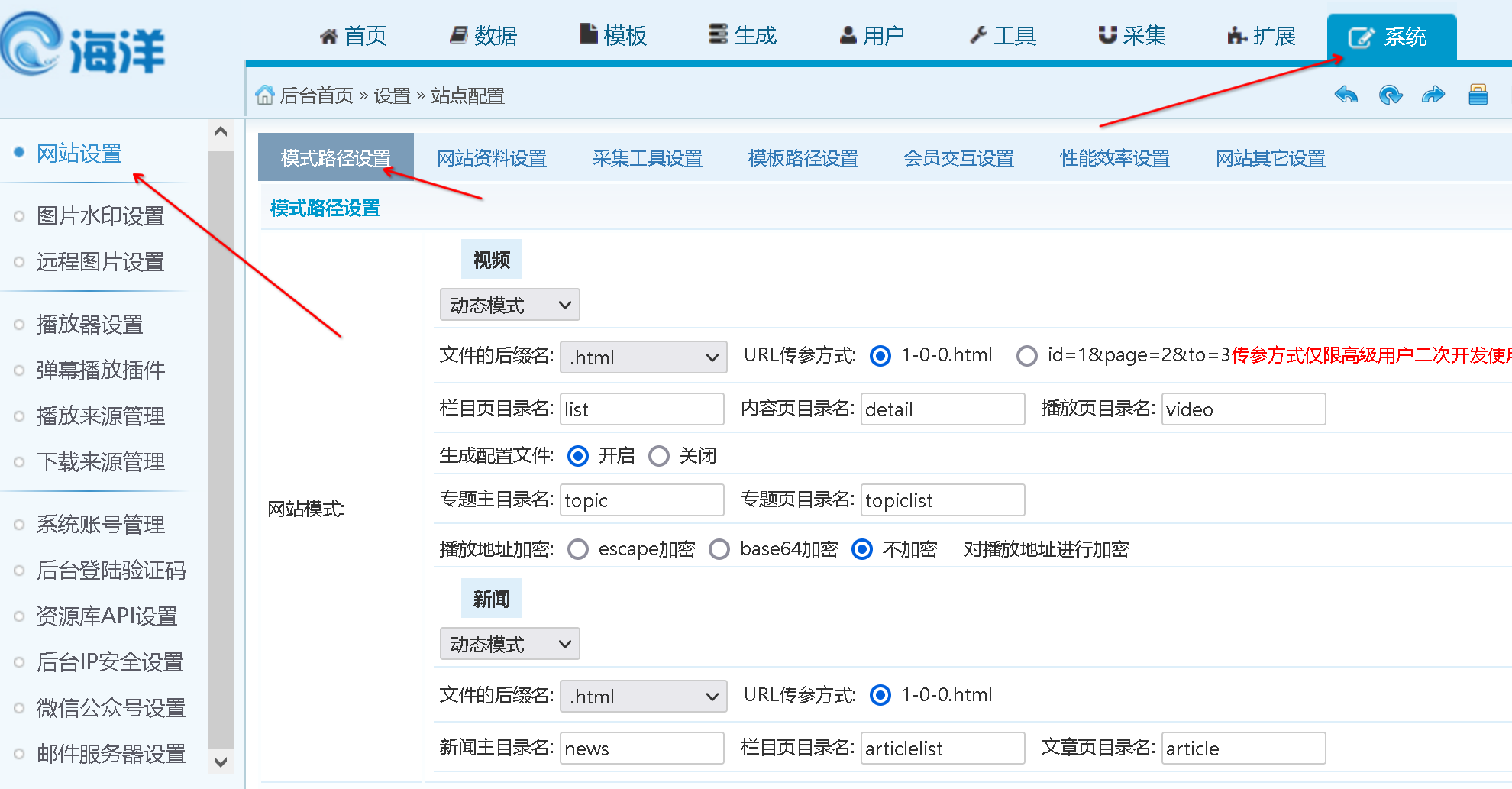Select 开启 for 生成配置文件

(578, 456)
